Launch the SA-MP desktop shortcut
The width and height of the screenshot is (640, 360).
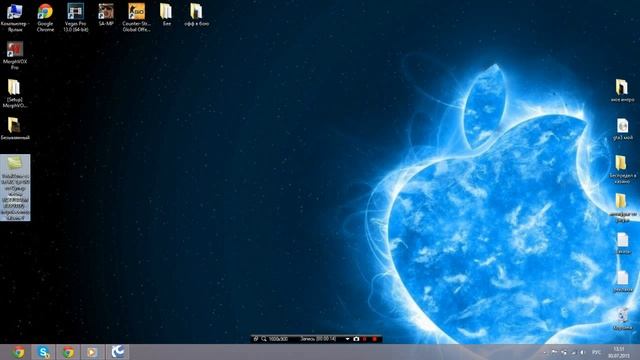click(x=106, y=16)
